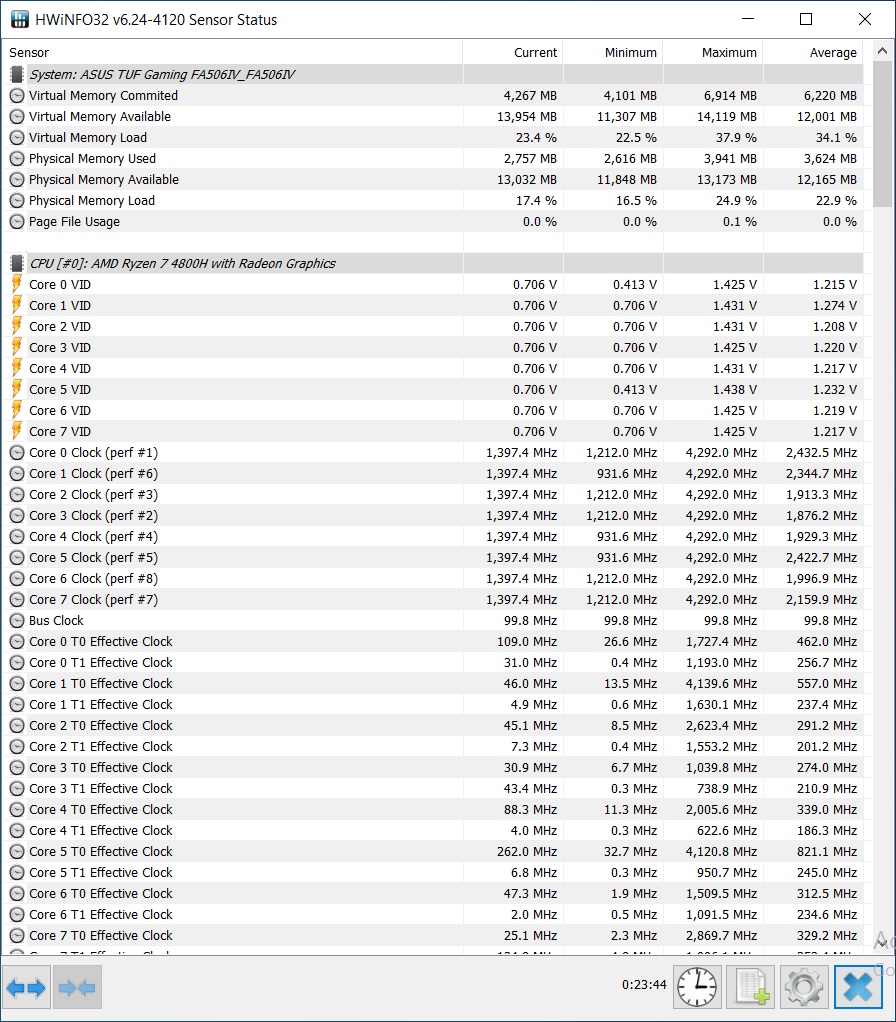Image resolution: width=896 pixels, height=1022 pixels.
Task: Select Core 3 Clock (perf #2) row
Action: tap(435, 516)
